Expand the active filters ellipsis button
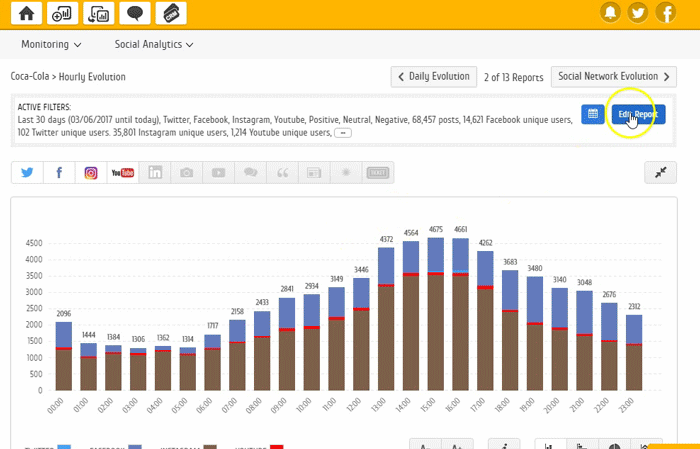This screenshot has height=449, width=700. (342, 132)
